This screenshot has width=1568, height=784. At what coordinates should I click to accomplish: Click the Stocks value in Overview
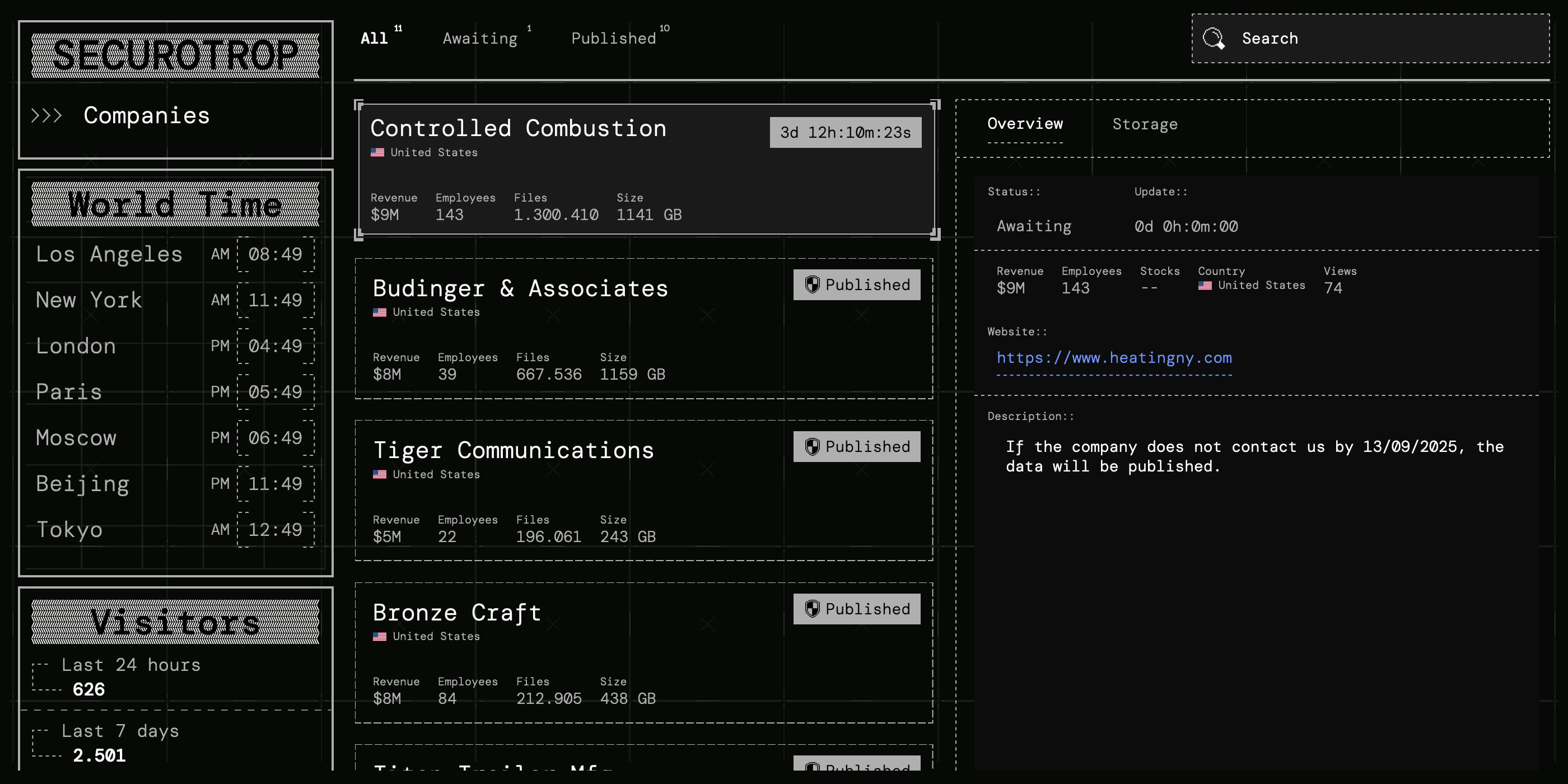point(1149,288)
